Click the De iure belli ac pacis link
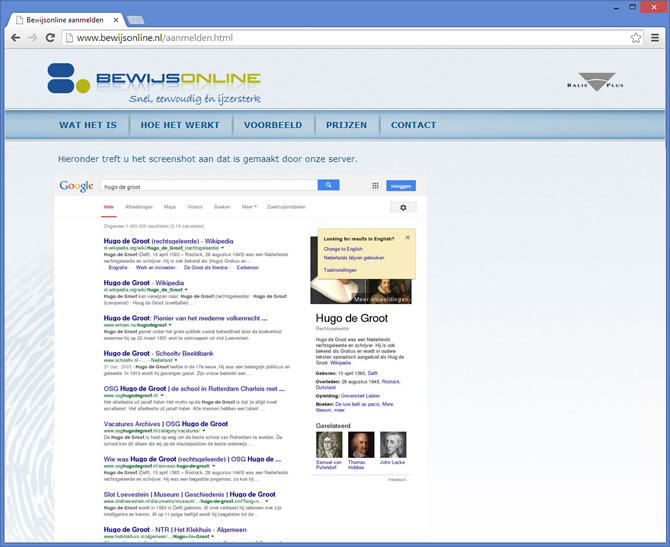This screenshot has height=547, width=670. pyautogui.click(x=357, y=404)
